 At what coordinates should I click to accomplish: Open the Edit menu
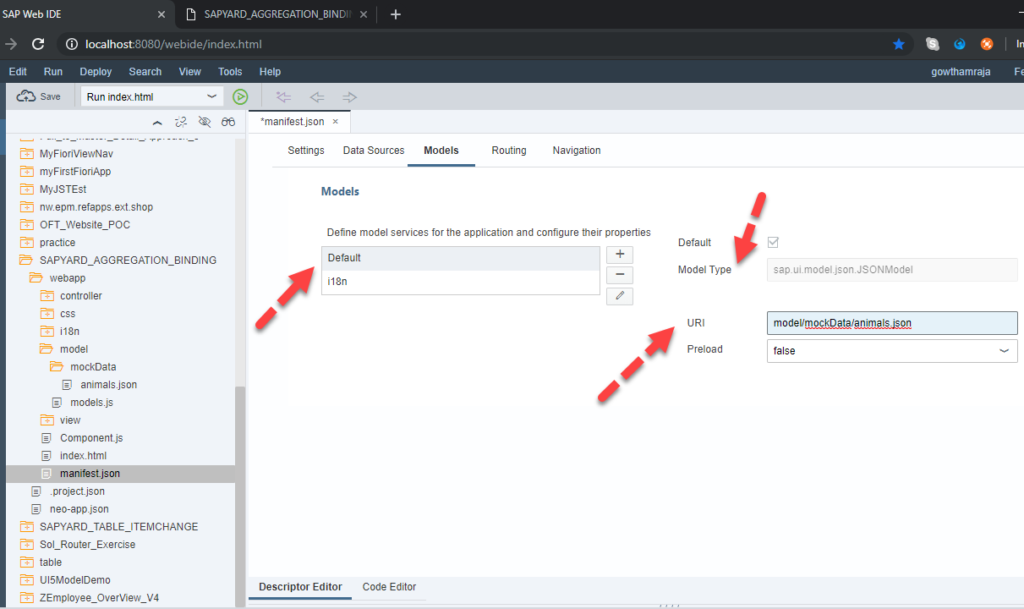pyautogui.click(x=18, y=72)
